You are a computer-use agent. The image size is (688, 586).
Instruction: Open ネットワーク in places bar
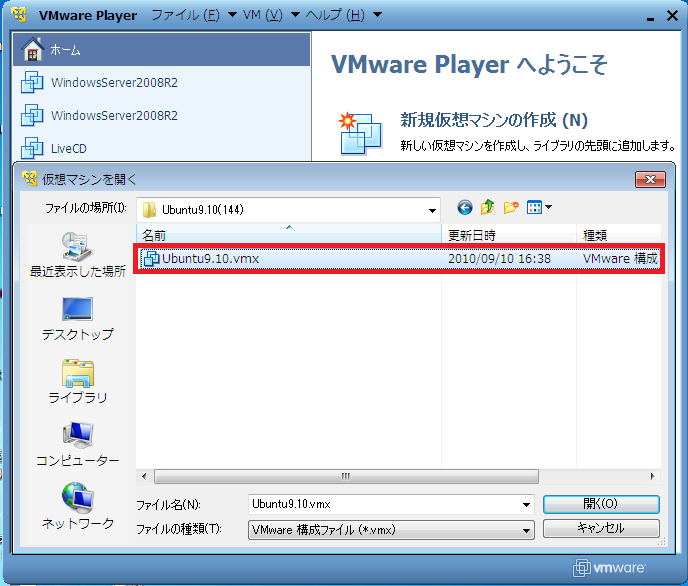[x=78, y=507]
